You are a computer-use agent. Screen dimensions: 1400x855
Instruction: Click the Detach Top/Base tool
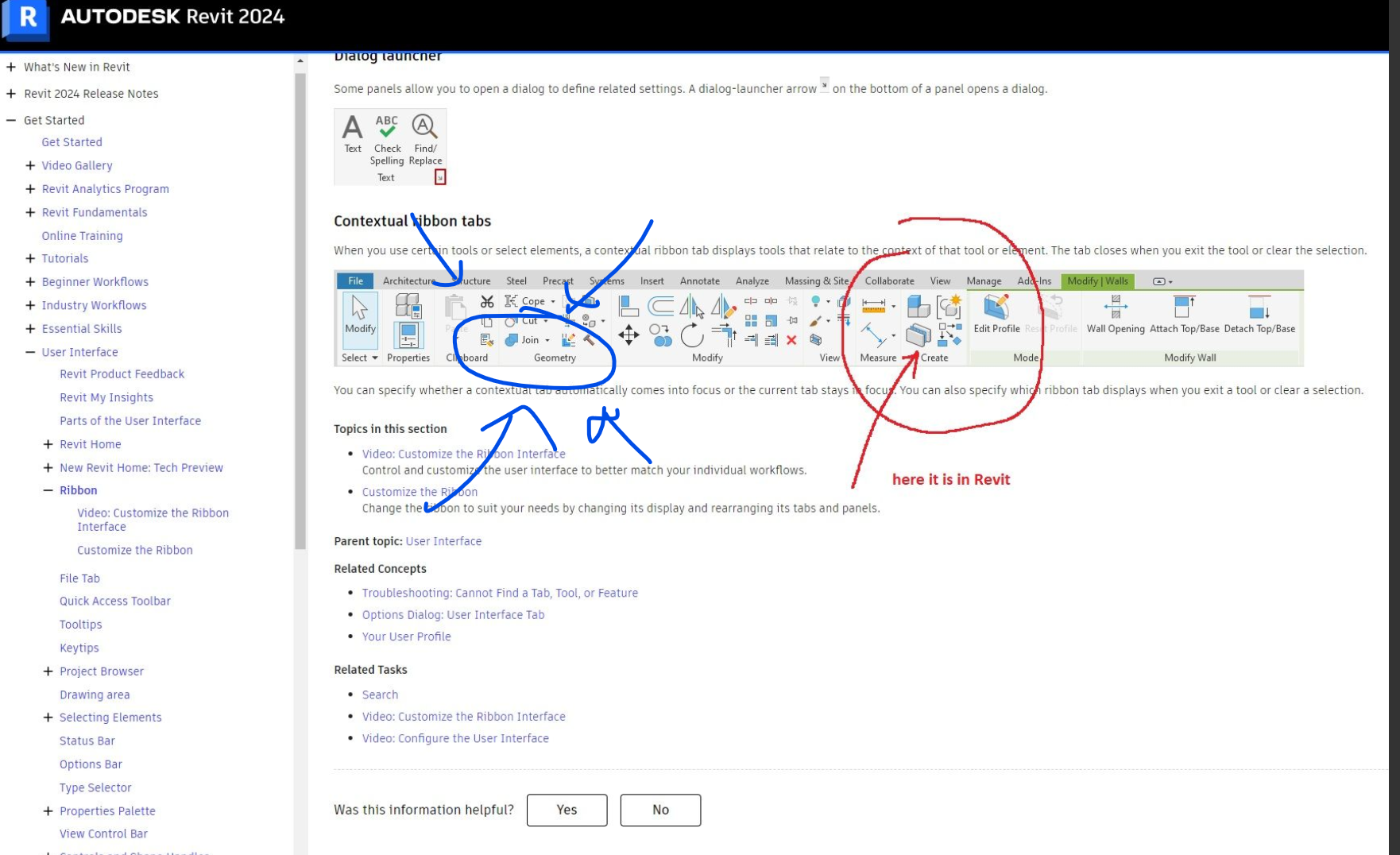(x=1259, y=314)
